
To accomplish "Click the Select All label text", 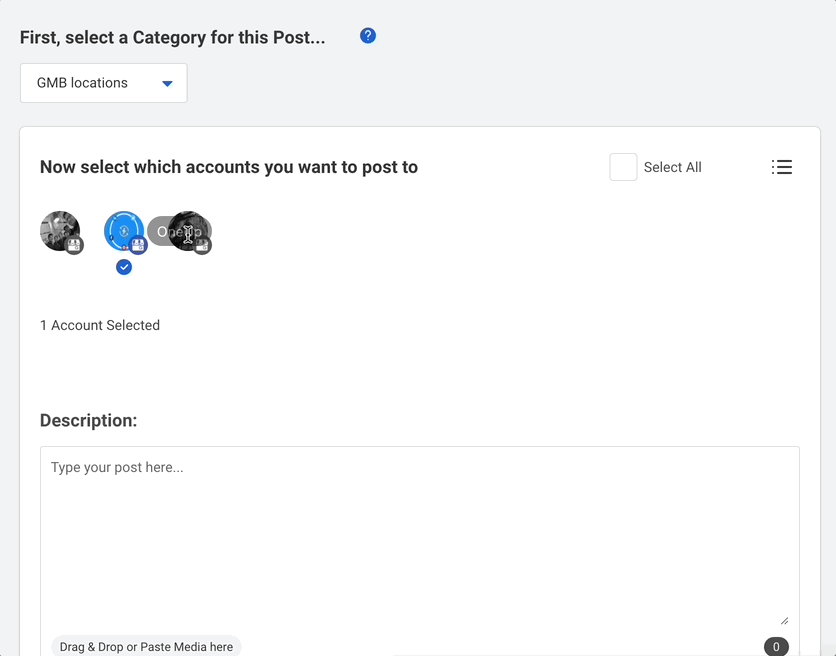I will (672, 167).
